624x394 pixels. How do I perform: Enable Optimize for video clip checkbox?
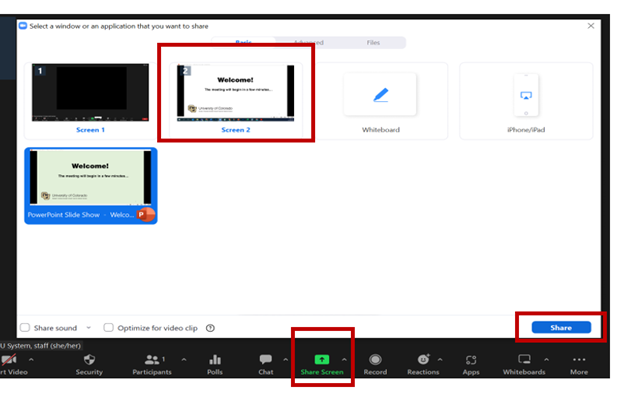(x=108, y=328)
